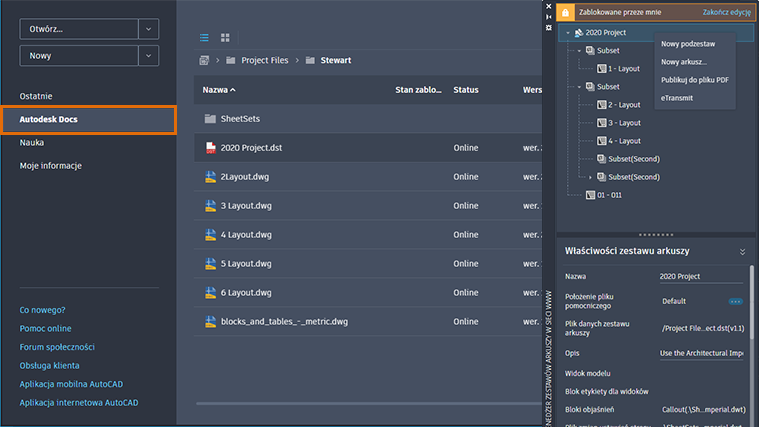Click the 2Layout.dwg file icon

(x=211, y=177)
